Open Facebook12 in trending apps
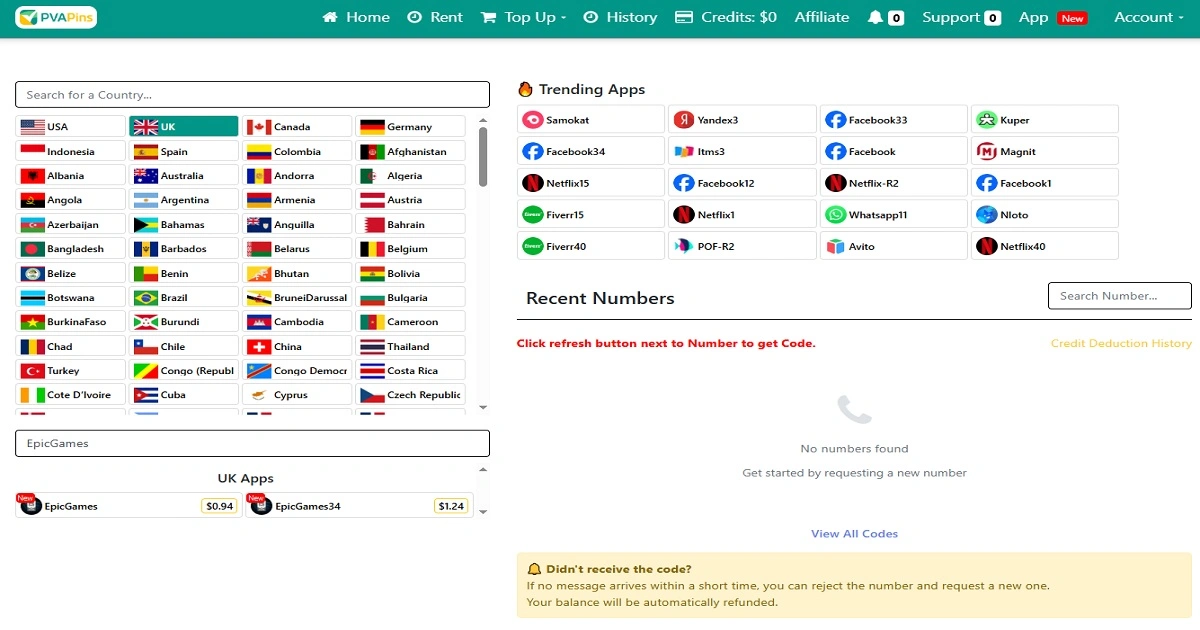Viewport: 1200px width, 630px height. click(742, 183)
